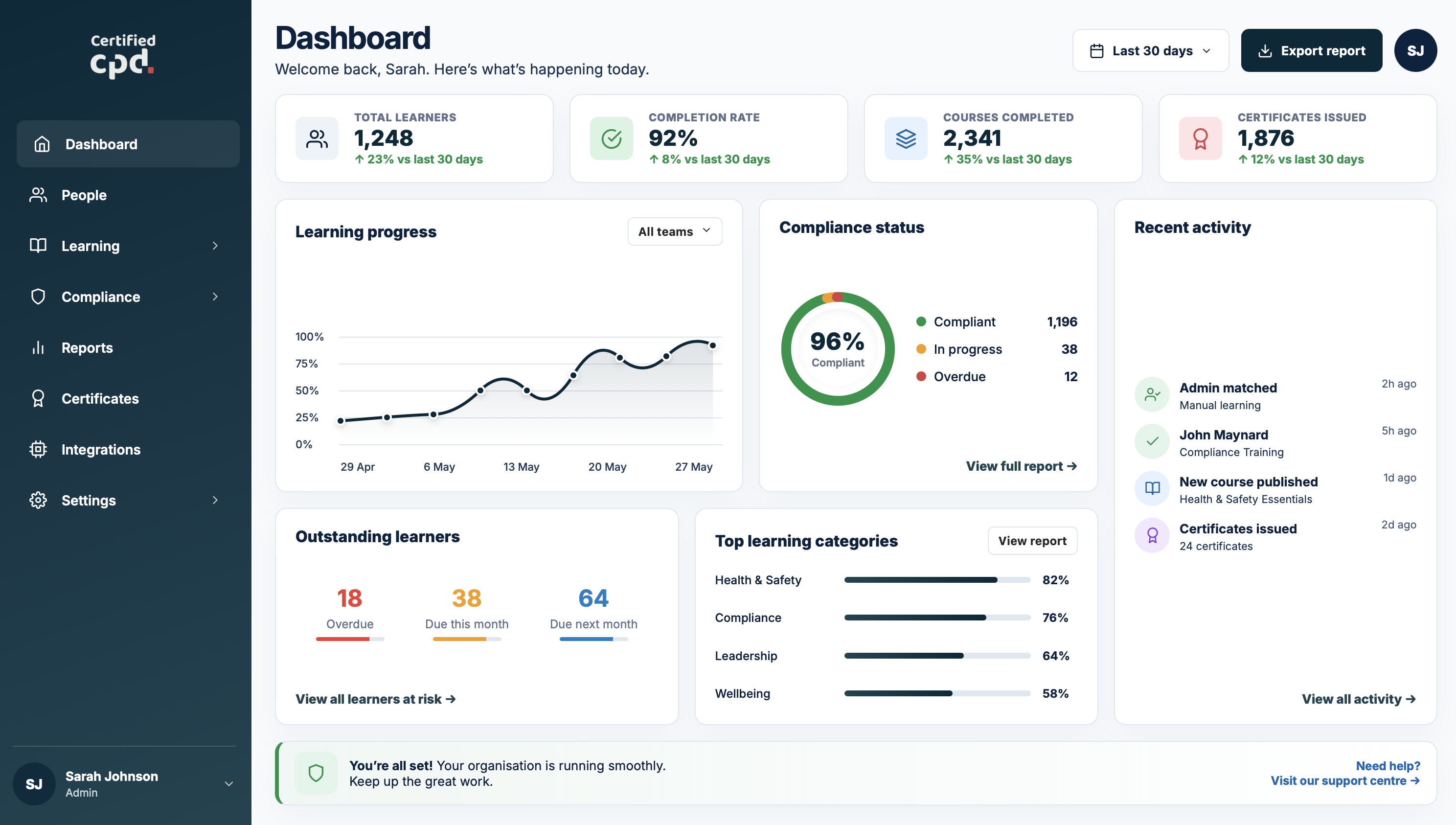
Task: Open the Settings menu item
Action: coord(128,500)
